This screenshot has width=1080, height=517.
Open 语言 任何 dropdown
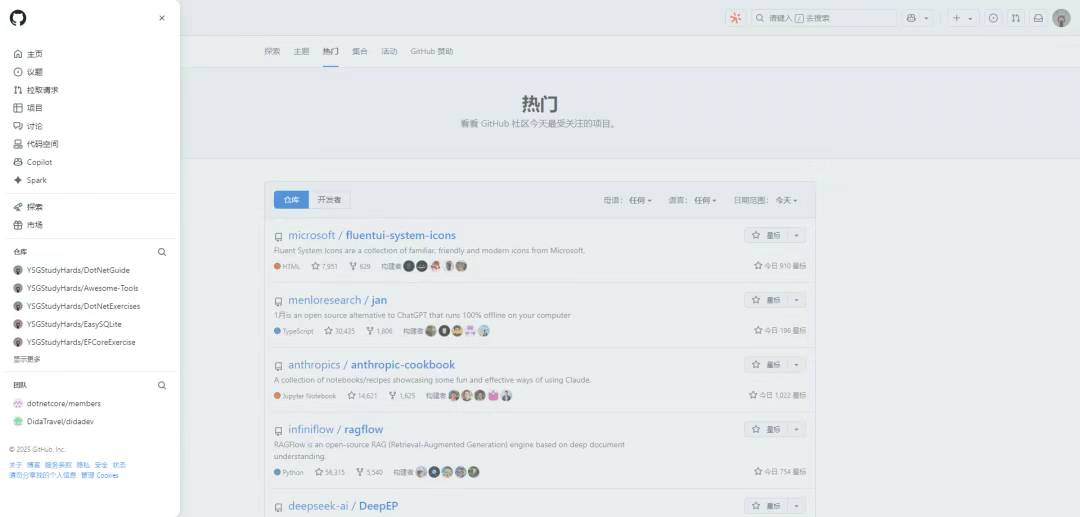click(692, 200)
